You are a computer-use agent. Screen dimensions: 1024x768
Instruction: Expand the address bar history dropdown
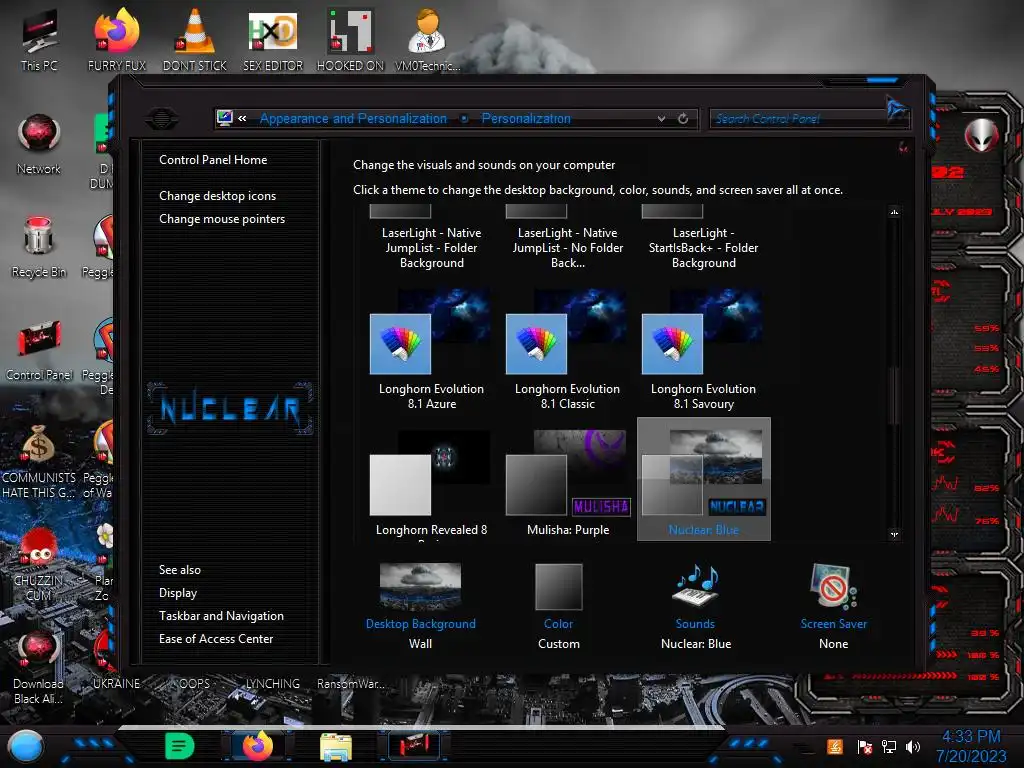(x=662, y=119)
